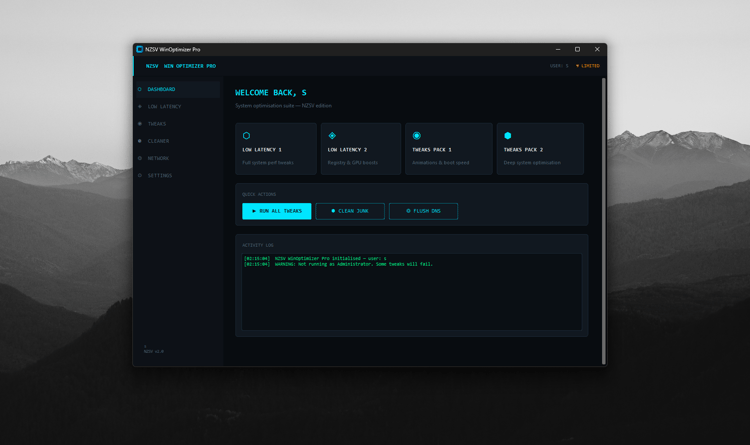Click the gear icon in Flush DNS button
750x445 pixels.
click(408, 211)
